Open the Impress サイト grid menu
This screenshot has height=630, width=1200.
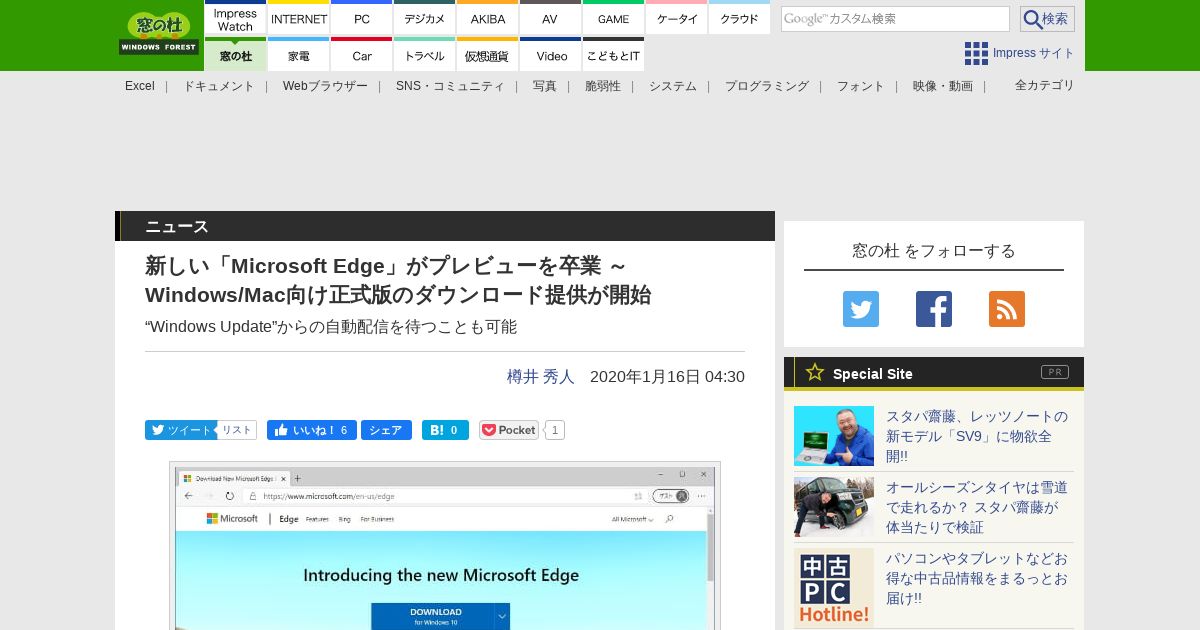point(1019,53)
